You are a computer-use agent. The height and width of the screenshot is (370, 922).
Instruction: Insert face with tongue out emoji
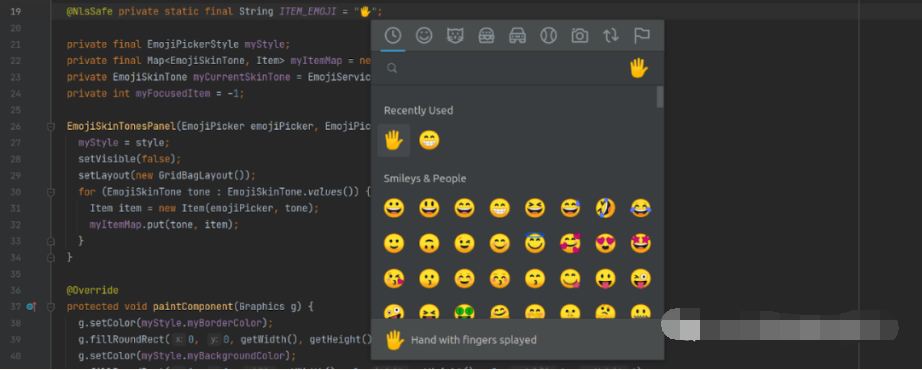pos(606,279)
